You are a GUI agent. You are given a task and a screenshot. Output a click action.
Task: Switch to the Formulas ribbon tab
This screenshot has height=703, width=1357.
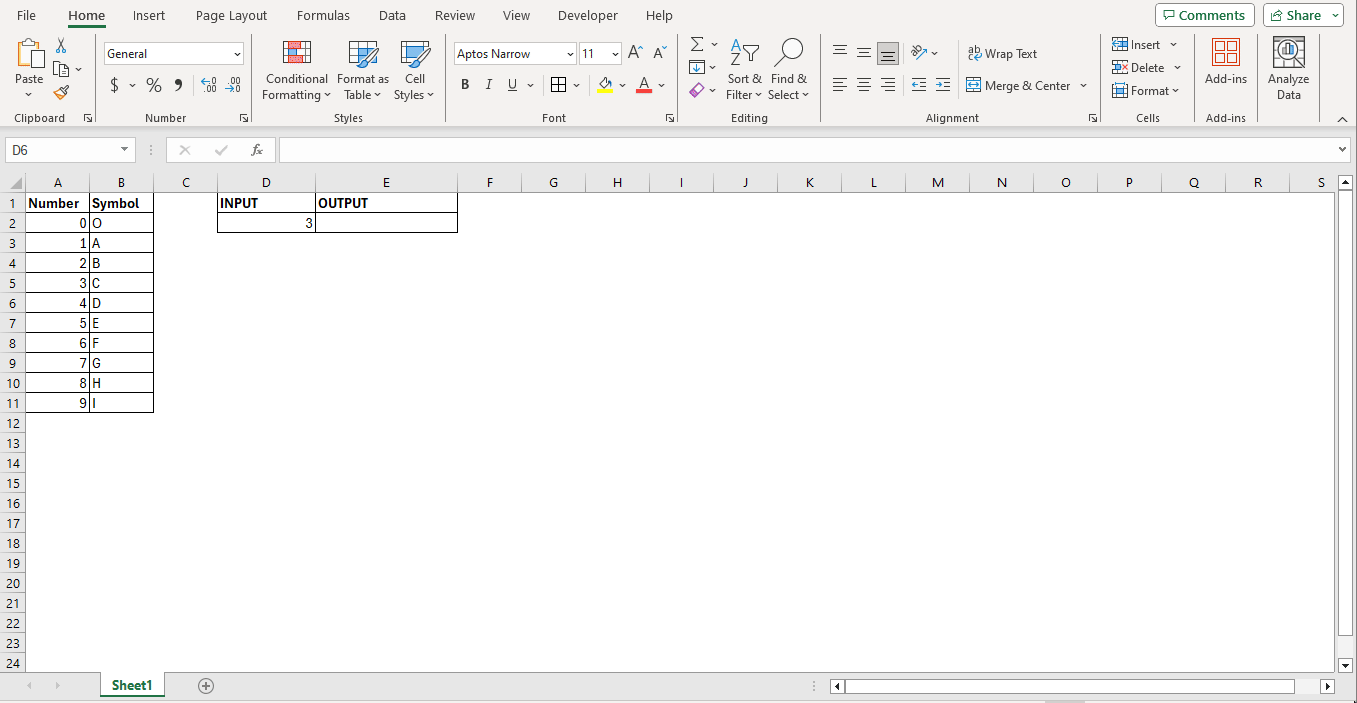coord(322,15)
